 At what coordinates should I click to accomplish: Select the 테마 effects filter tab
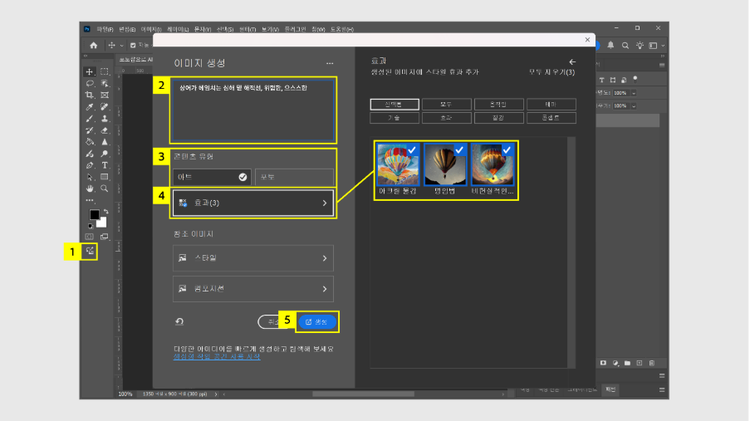coord(551,104)
